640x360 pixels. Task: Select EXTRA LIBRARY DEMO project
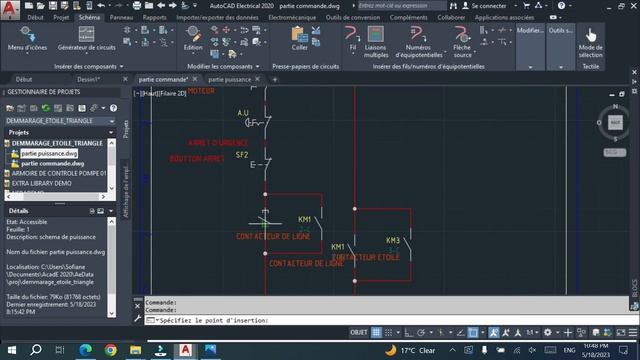[41, 183]
